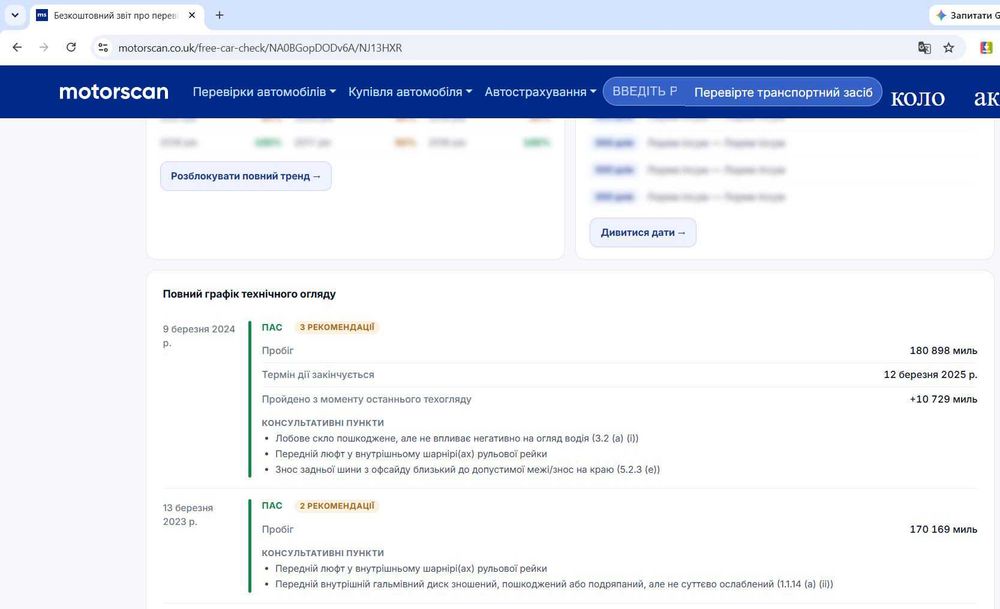Click Перевірте транспортний засіб button

(783, 92)
